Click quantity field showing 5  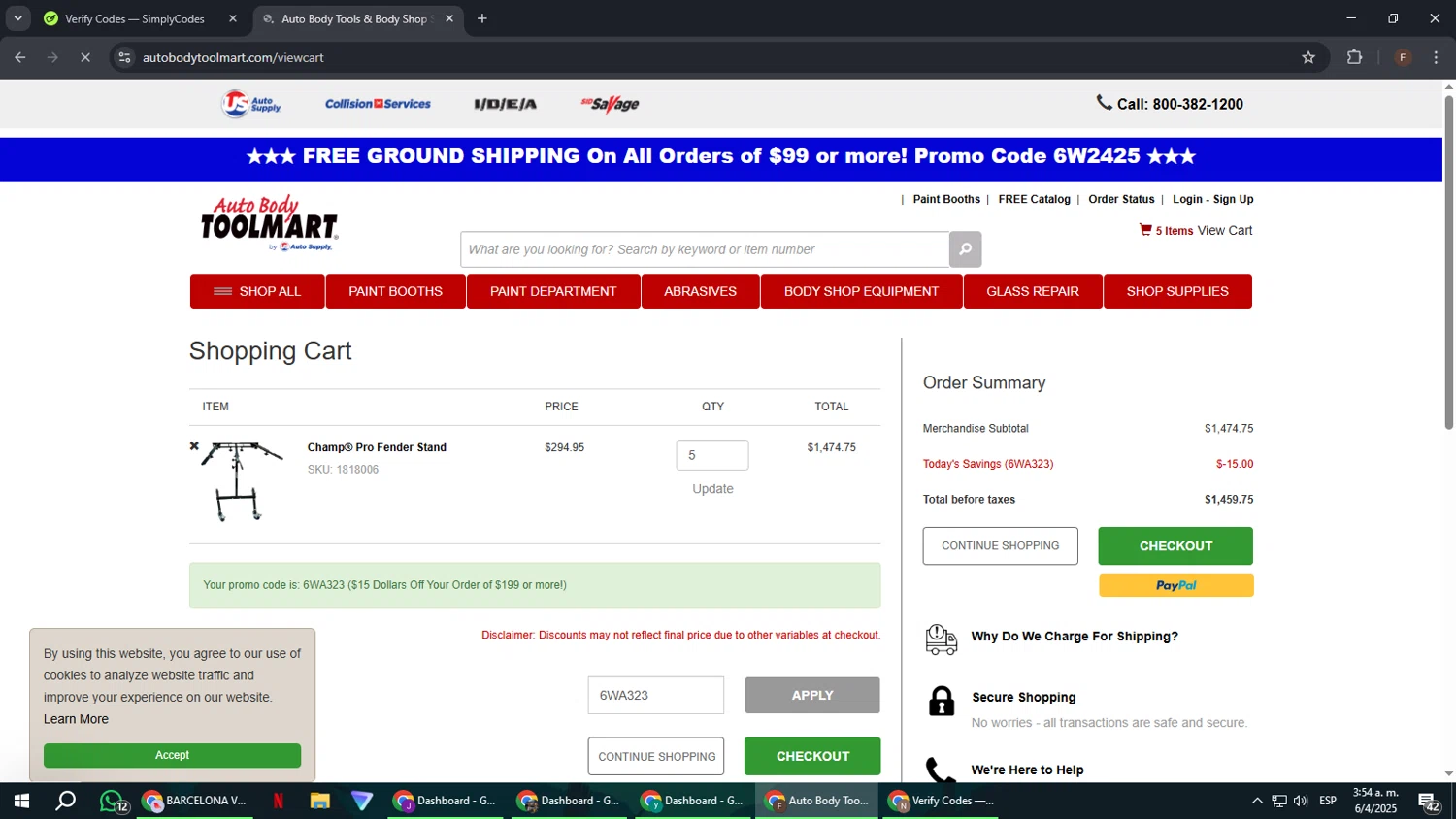712,455
